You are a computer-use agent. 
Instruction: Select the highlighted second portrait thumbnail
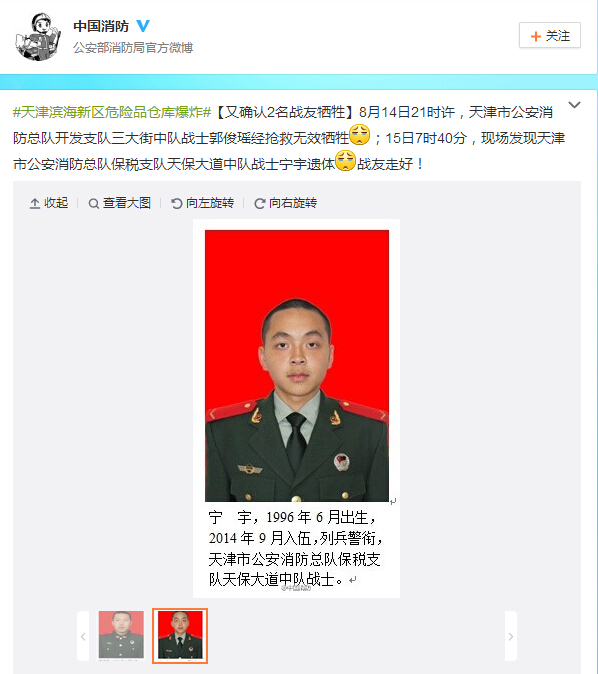point(180,636)
